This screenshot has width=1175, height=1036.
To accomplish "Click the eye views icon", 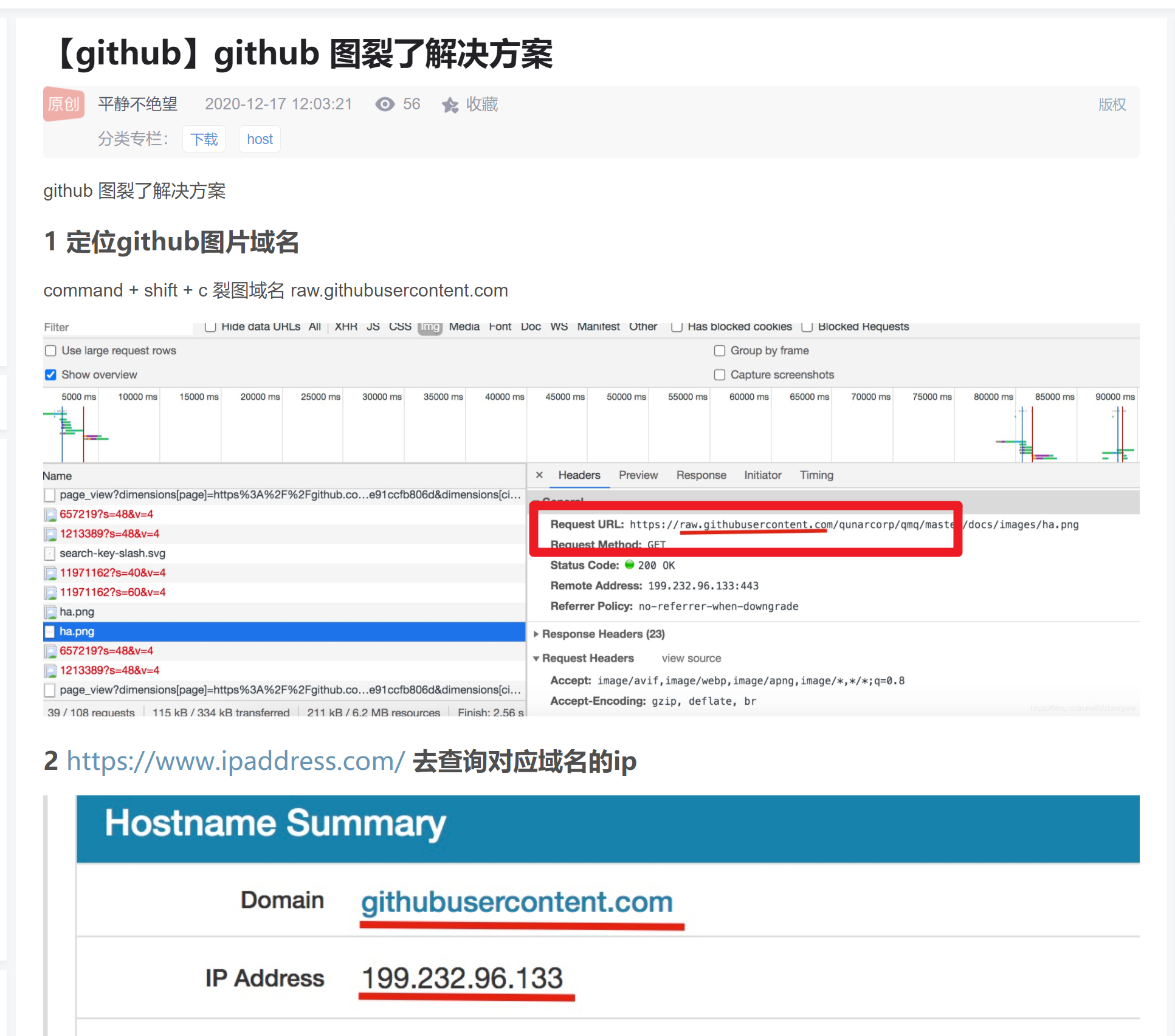I will point(385,105).
